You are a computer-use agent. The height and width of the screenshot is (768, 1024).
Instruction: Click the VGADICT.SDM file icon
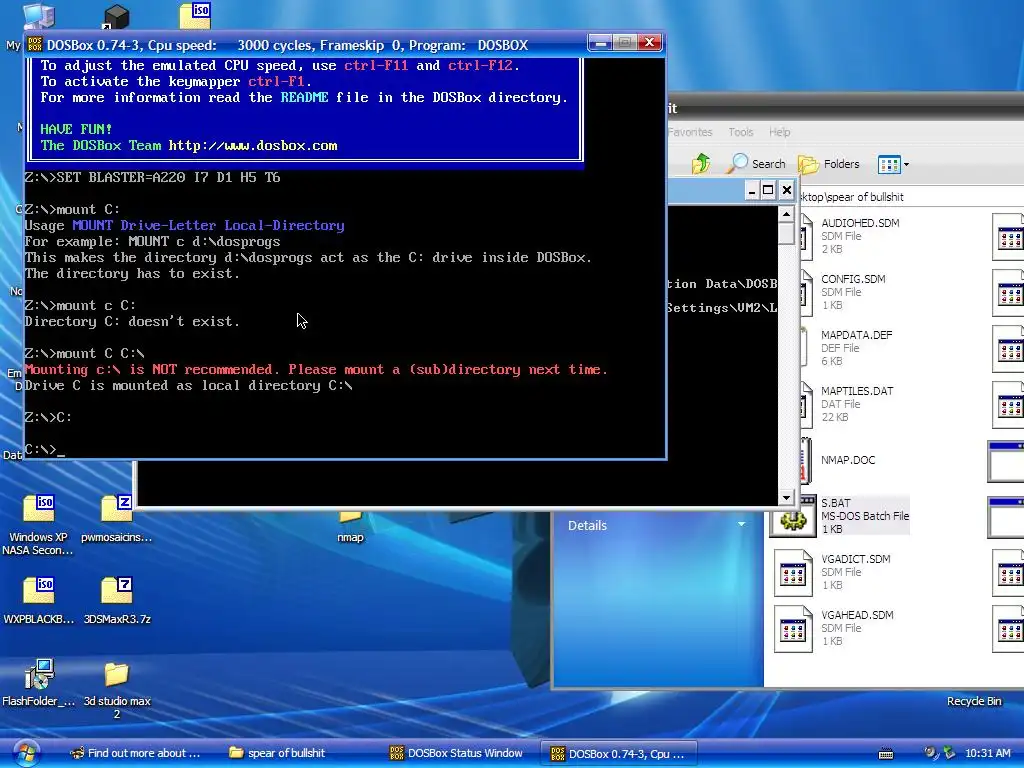[793, 573]
